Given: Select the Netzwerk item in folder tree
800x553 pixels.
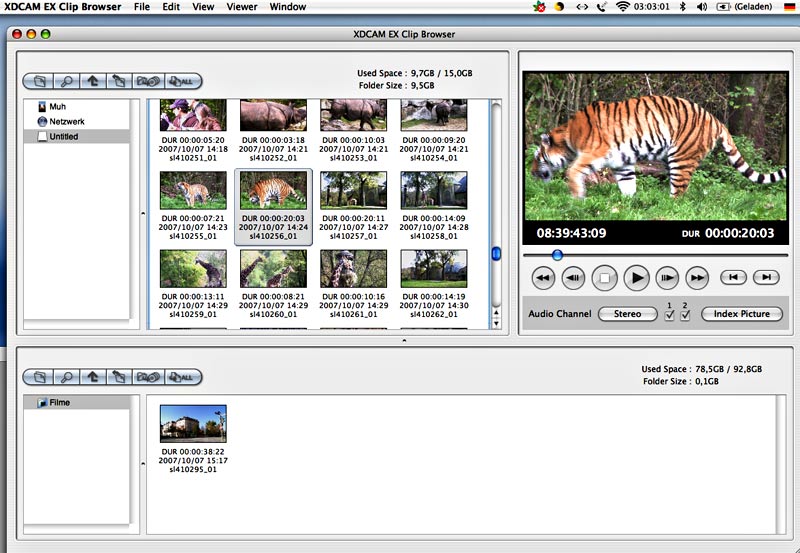Looking at the screenshot, I should pos(66,121).
